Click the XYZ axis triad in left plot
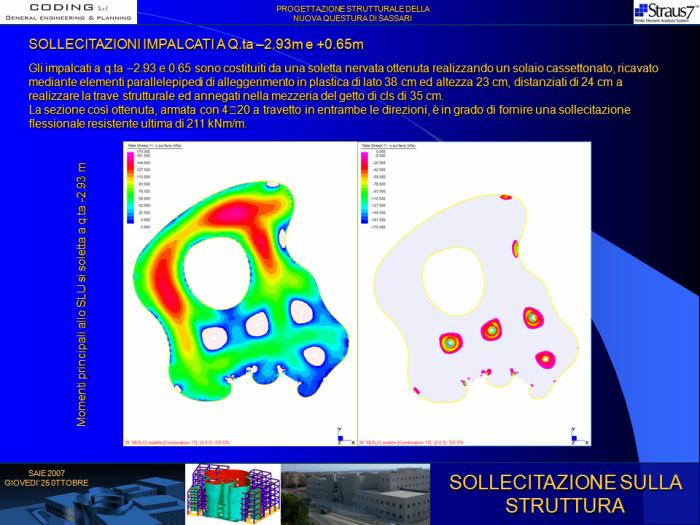This screenshot has height=525, width=700. click(341, 435)
